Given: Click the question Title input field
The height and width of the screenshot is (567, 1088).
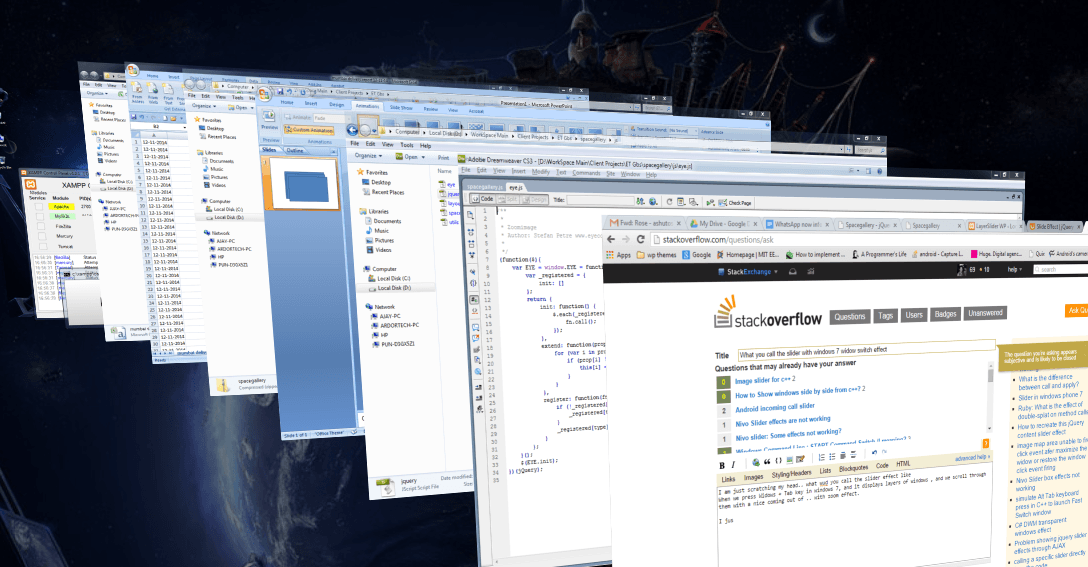Looking at the screenshot, I should [x=866, y=348].
